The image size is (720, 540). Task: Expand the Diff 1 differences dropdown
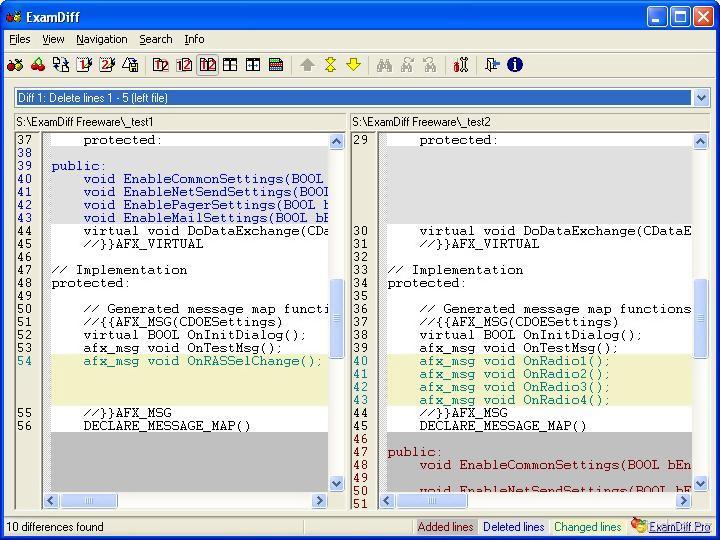(701, 98)
